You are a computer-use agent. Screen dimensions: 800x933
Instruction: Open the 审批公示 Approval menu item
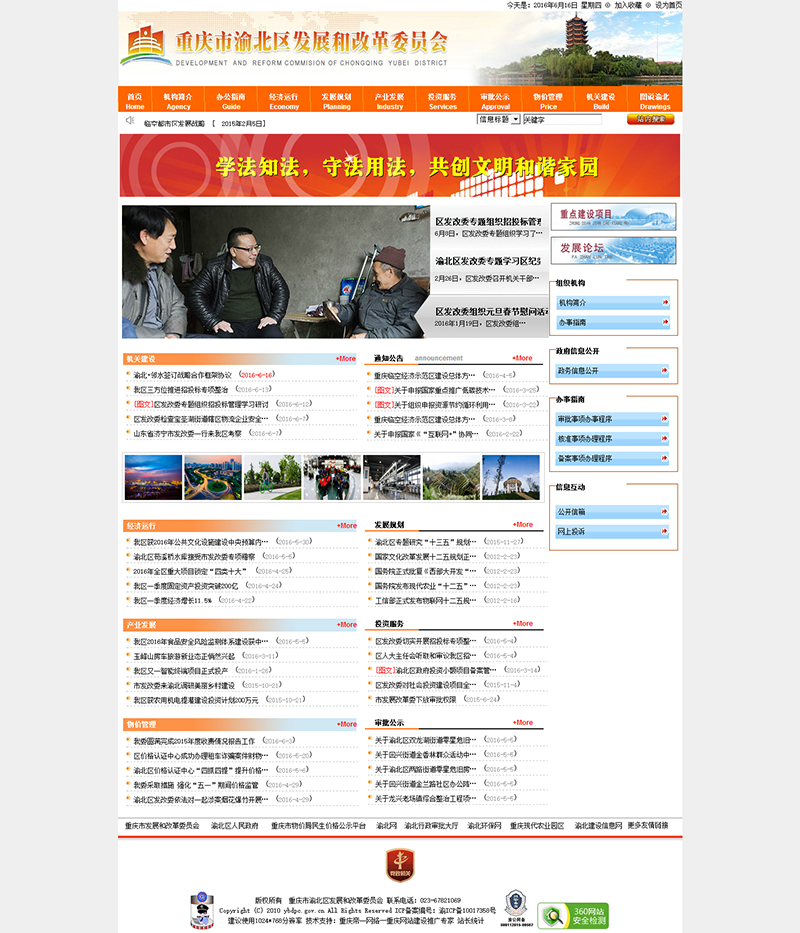pos(495,101)
